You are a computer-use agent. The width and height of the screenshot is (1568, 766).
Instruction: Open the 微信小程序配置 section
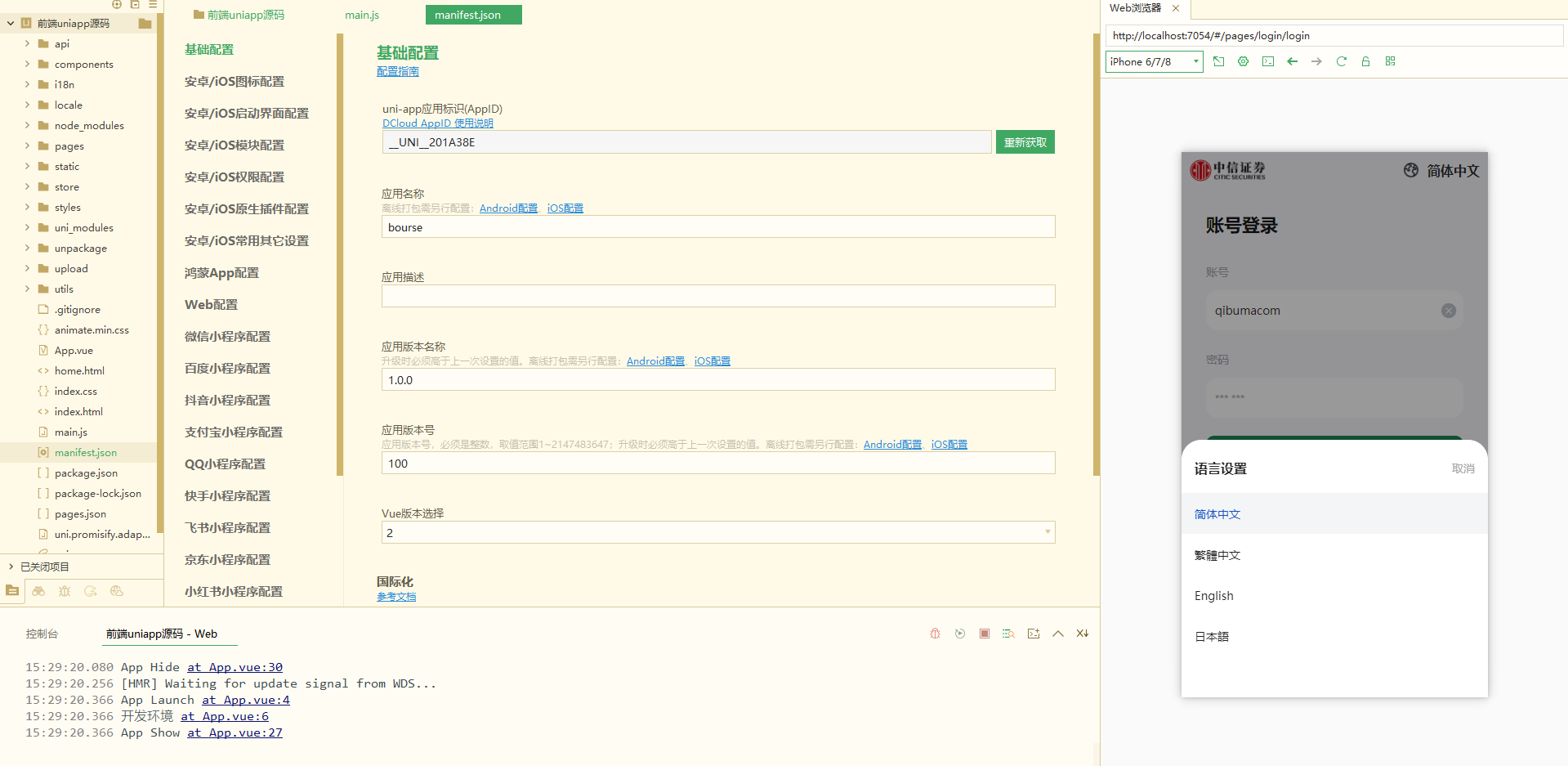227,337
